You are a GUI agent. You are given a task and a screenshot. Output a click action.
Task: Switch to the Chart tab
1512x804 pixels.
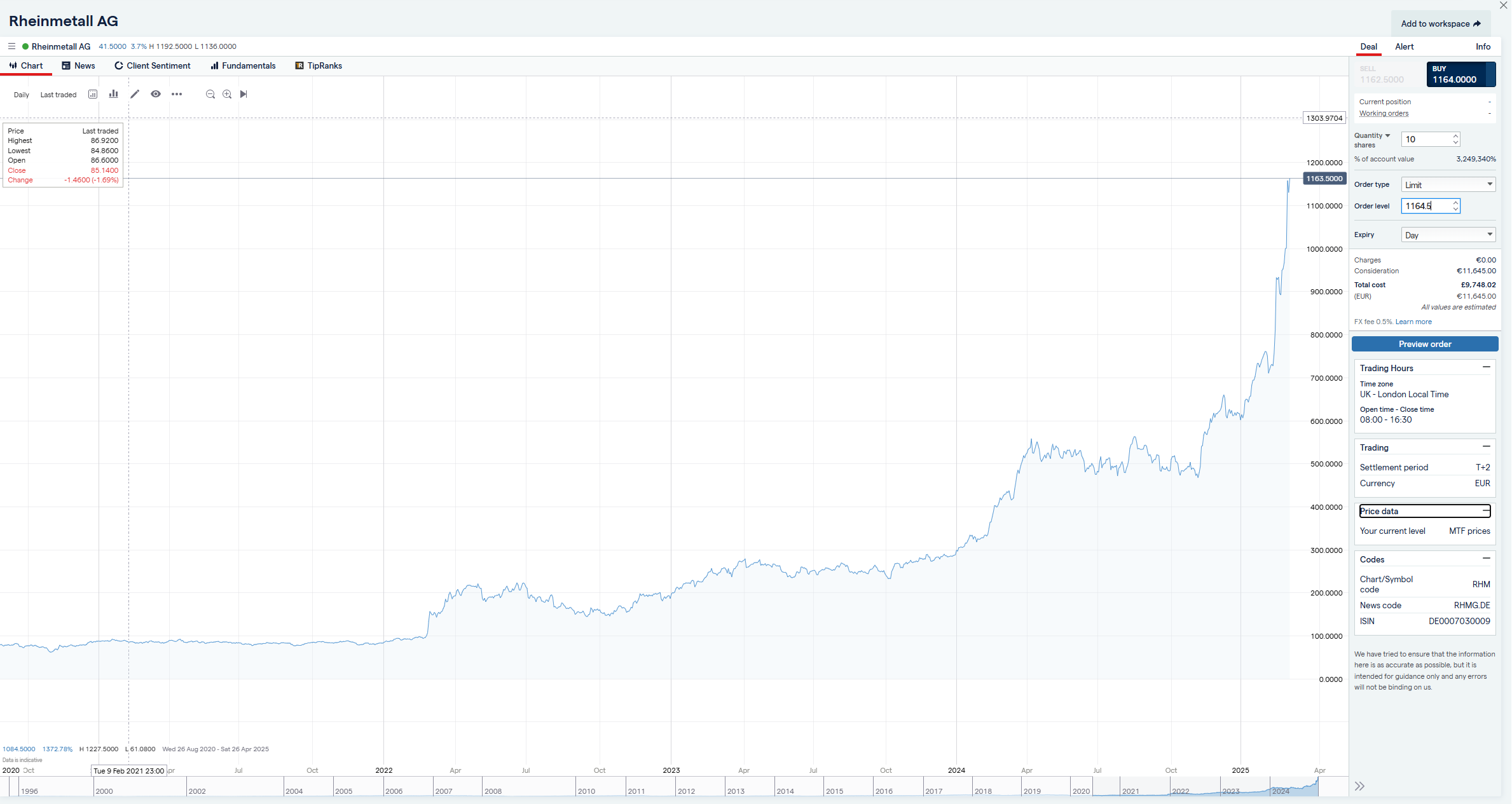click(26, 65)
